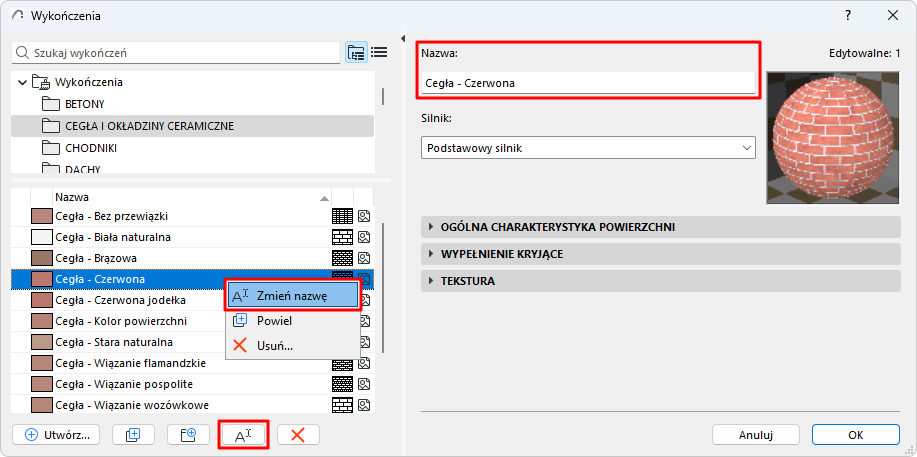Screen dimensions: 917x457
Task: Switch to flat list view
Action: (x=379, y=53)
